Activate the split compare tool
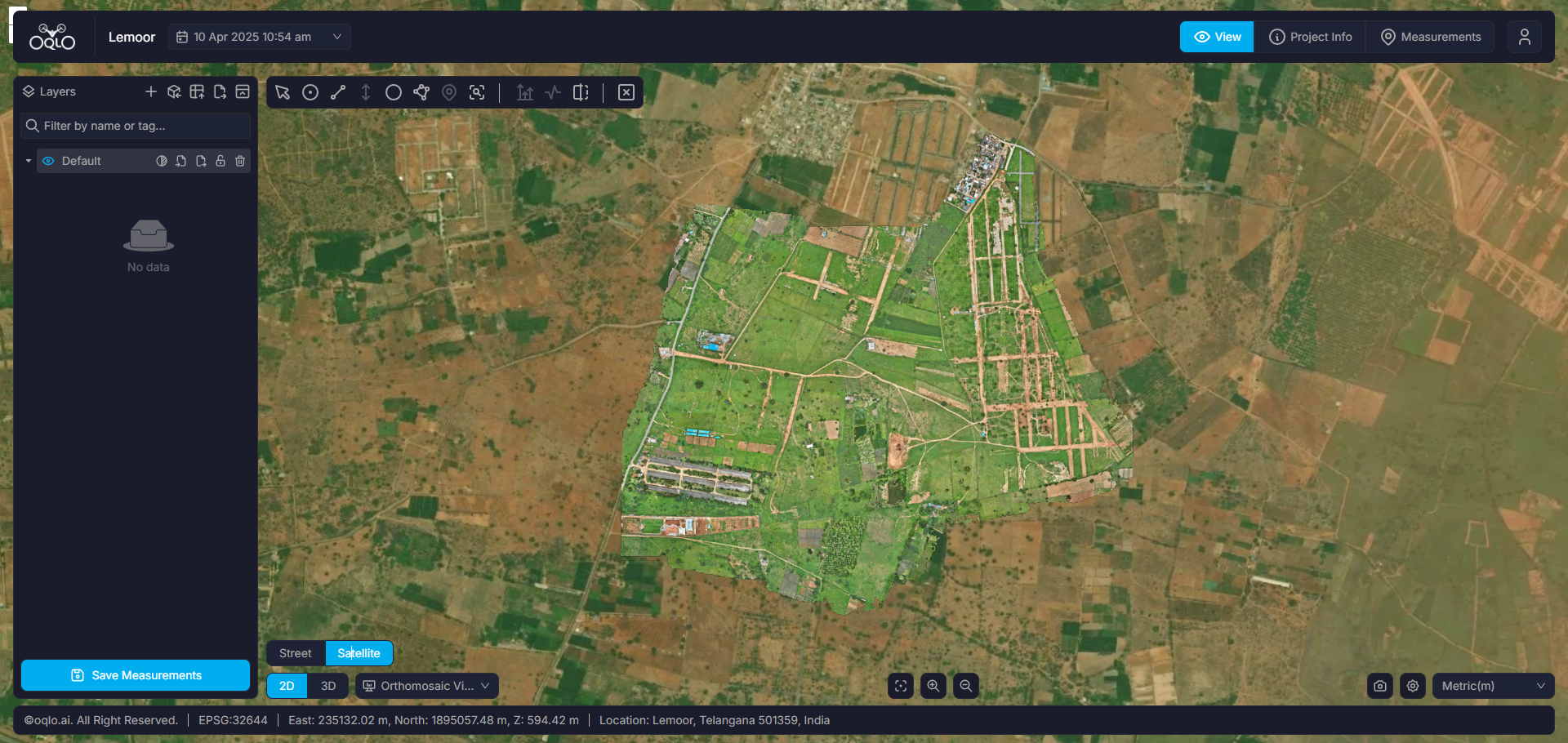 point(581,92)
